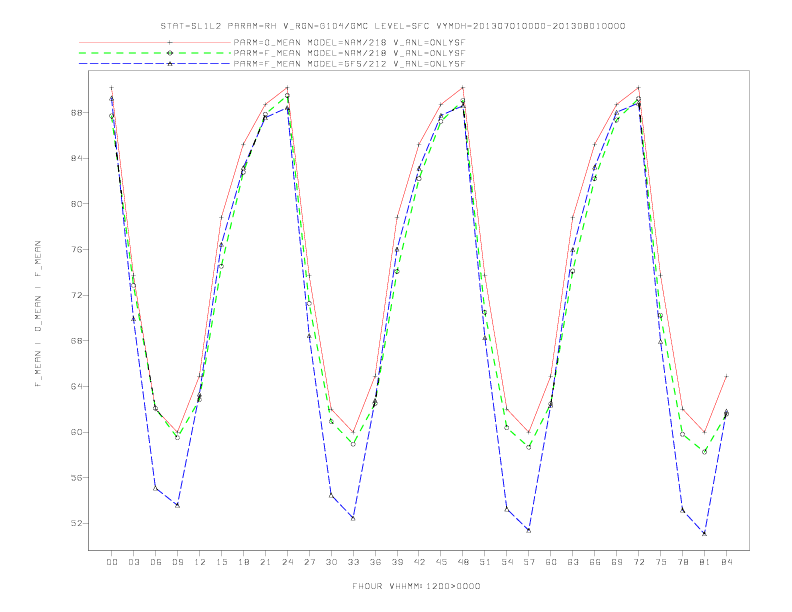Click x-axis tick label 30
This screenshot has height=612, width=792.
pos(331,562)
